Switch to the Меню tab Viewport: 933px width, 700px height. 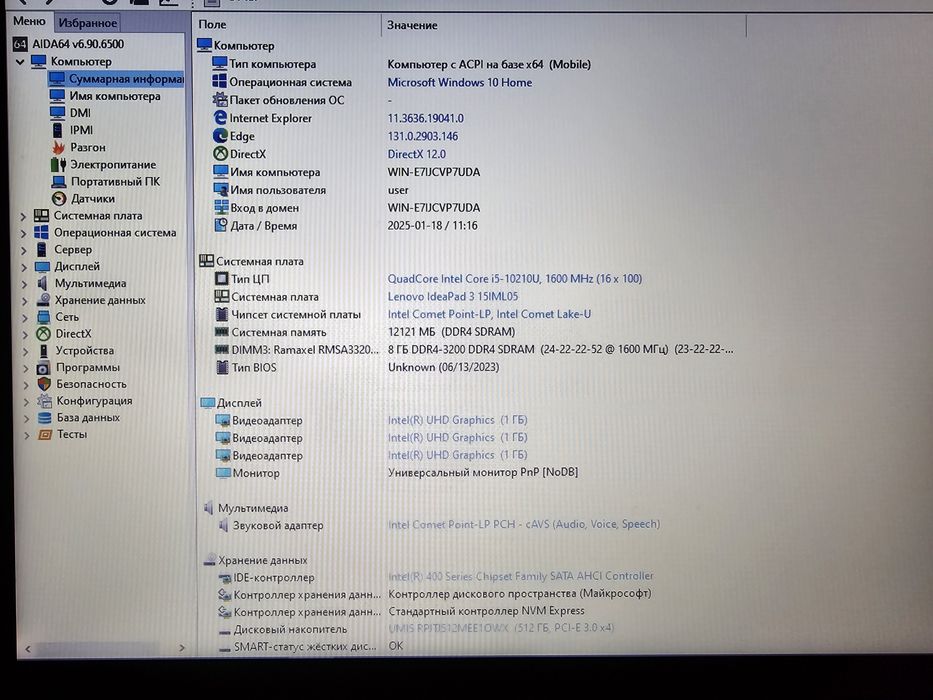click(x=29, y=21)
